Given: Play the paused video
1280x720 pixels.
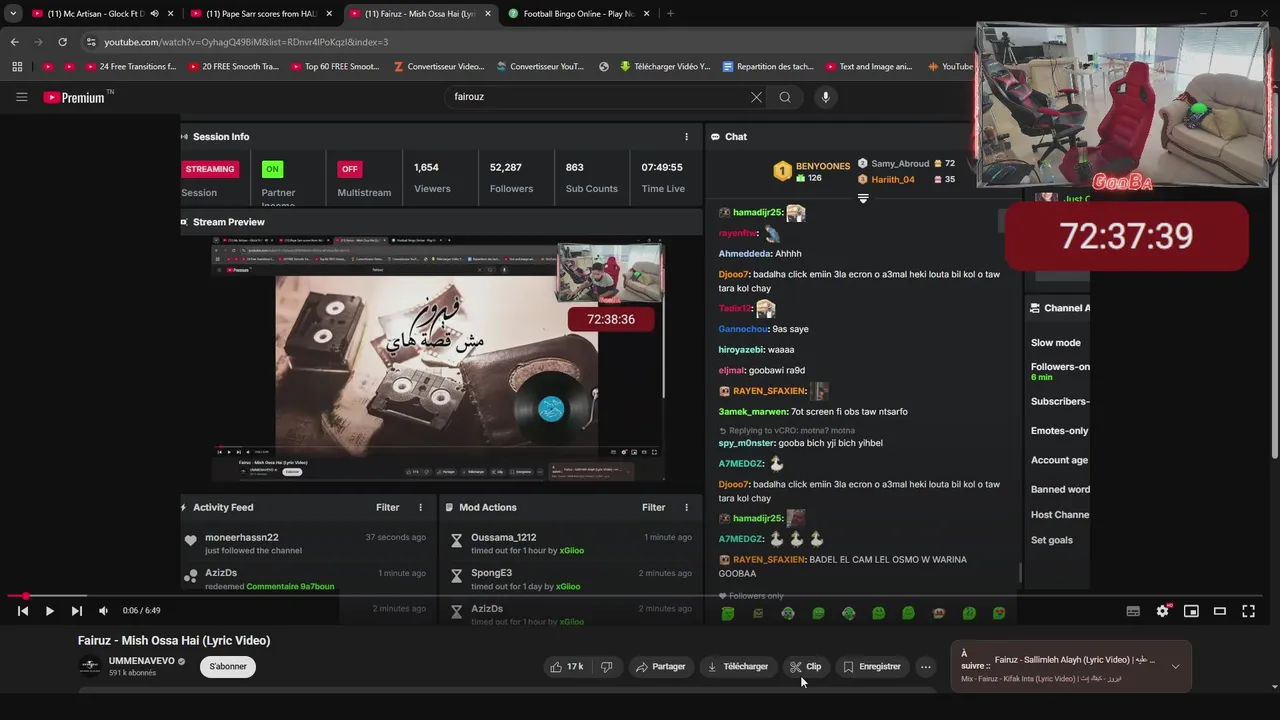Looking at the screenshot, I should (x=49, y=611).
